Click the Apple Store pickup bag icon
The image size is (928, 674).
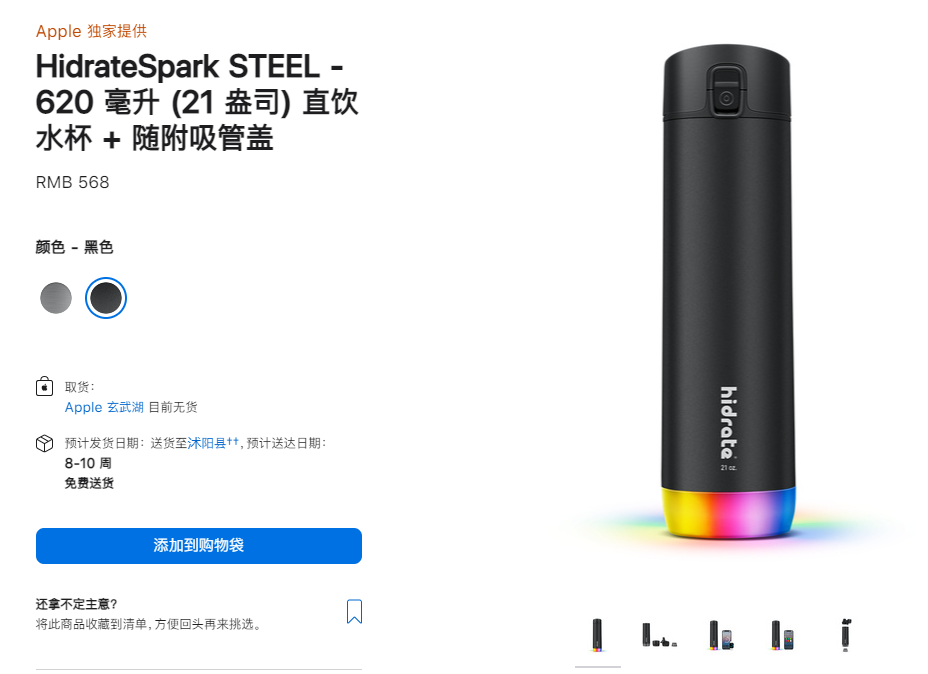coord(44,386)
